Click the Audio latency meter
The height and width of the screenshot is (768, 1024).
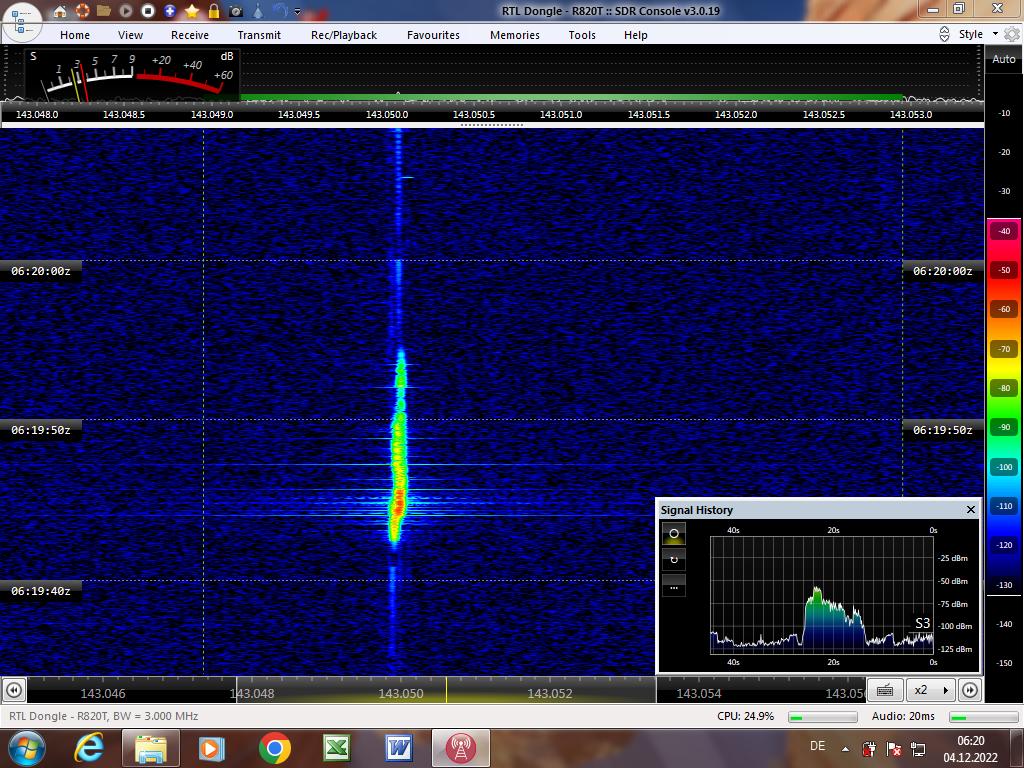[985, 717]
